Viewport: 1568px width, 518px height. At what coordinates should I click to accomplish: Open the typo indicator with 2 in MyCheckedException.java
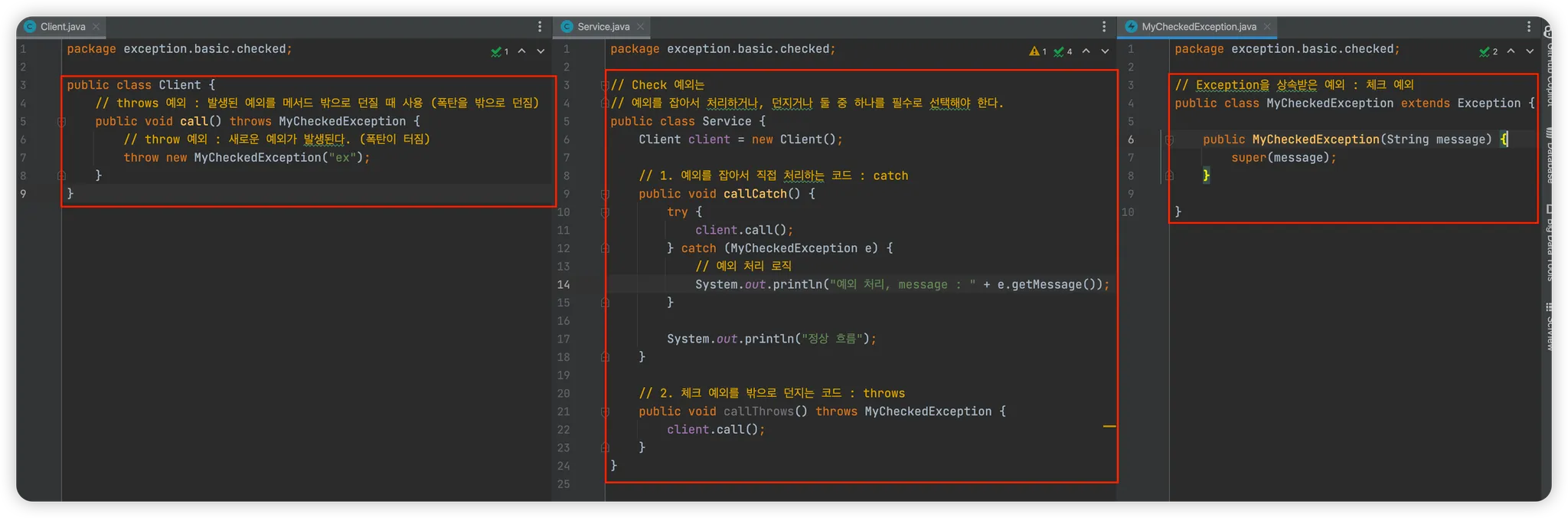point(1489,51)
